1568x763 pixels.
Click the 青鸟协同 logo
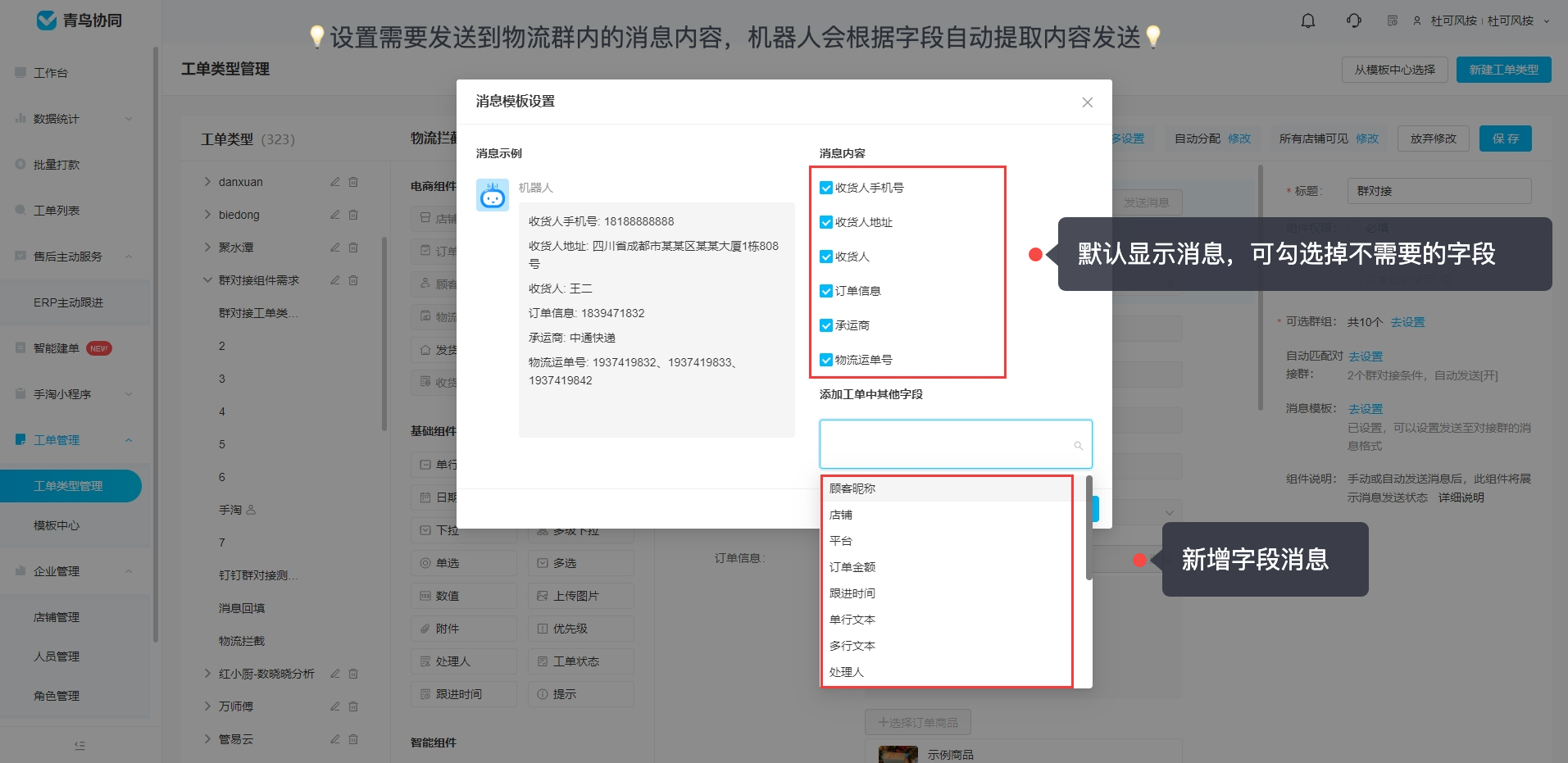(80, 20)
